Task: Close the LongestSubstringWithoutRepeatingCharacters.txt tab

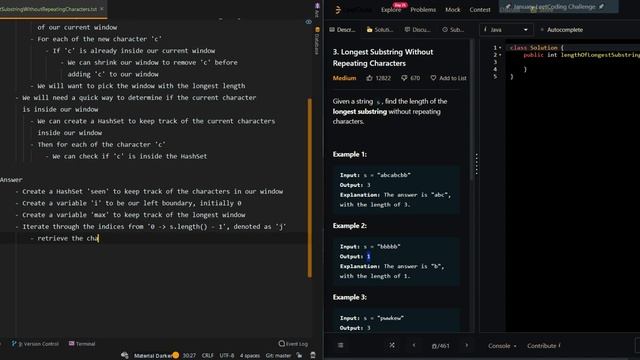Action: (102, 9)
